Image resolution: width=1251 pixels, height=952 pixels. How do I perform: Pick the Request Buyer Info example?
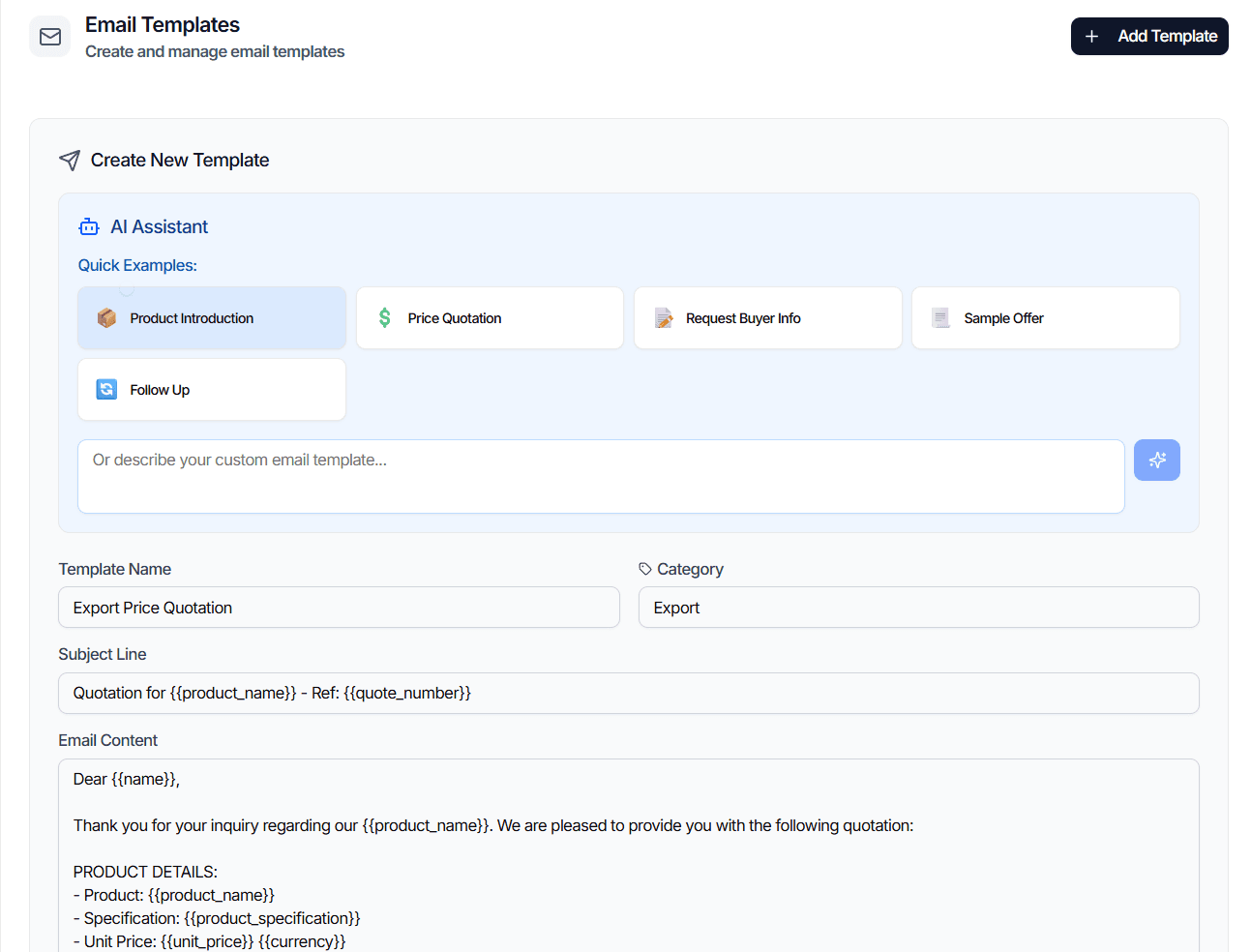(x=768, y=318)
